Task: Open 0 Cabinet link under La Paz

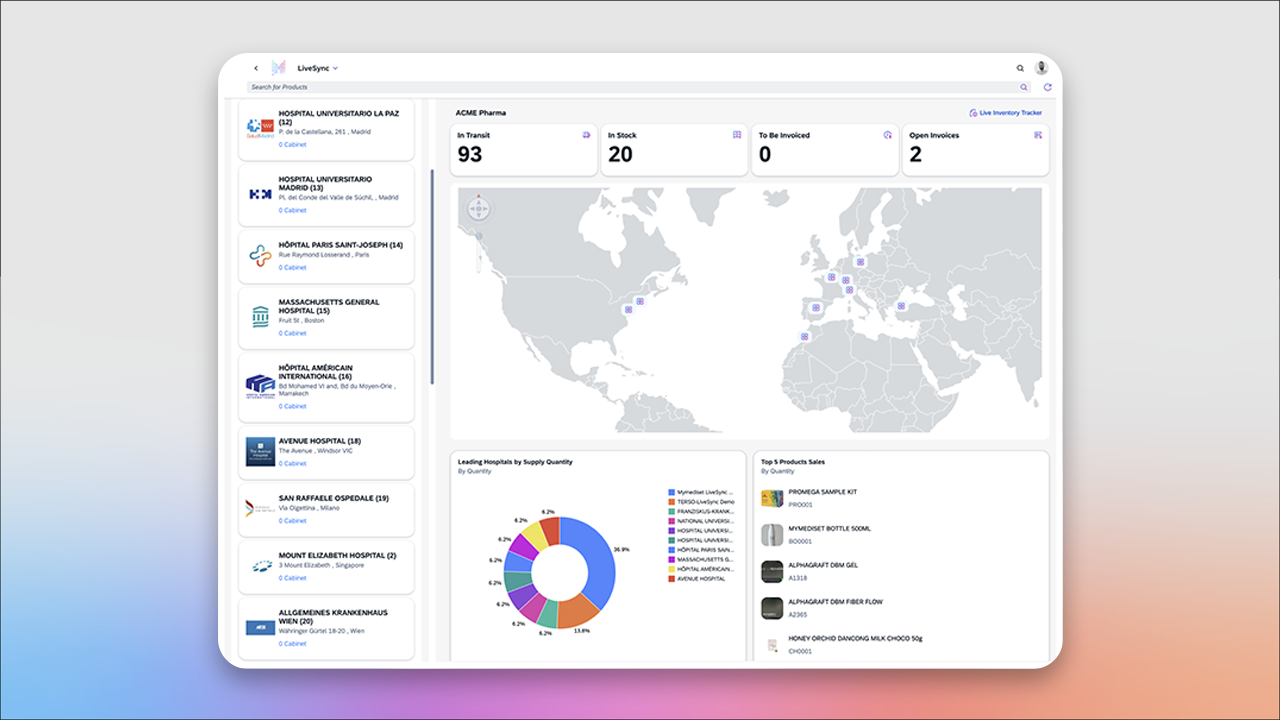Action: point(292,145)
